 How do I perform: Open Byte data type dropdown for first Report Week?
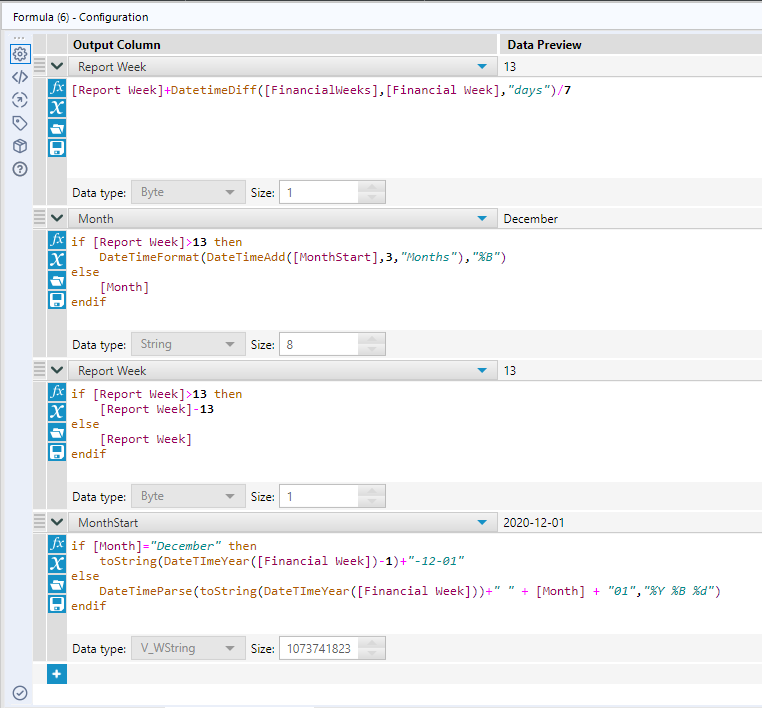pos(188,192)
